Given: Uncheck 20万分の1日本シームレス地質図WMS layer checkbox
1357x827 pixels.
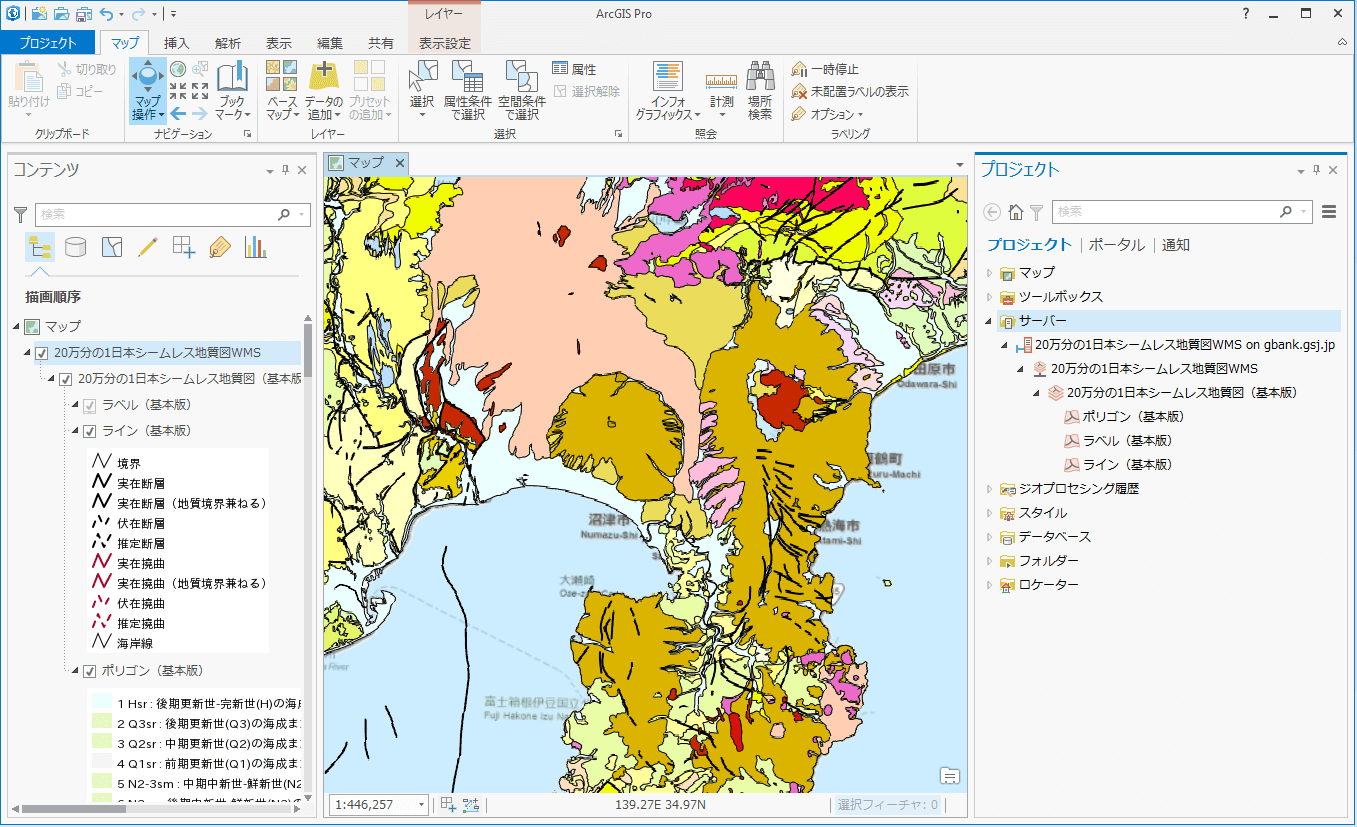Looking at the screenshot, I should [42, 353].
